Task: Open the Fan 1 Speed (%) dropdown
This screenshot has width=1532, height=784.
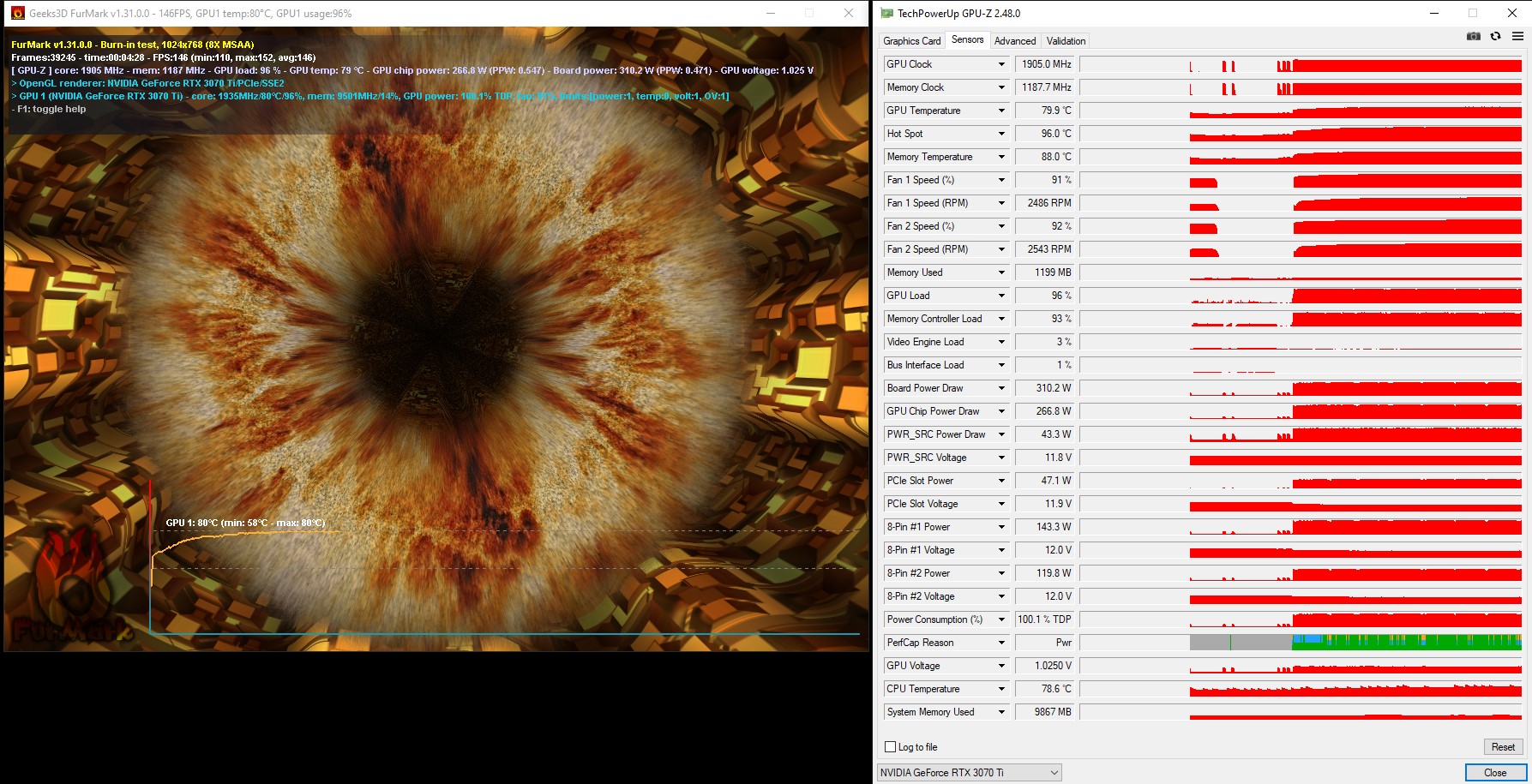Action: point(1001,180)
